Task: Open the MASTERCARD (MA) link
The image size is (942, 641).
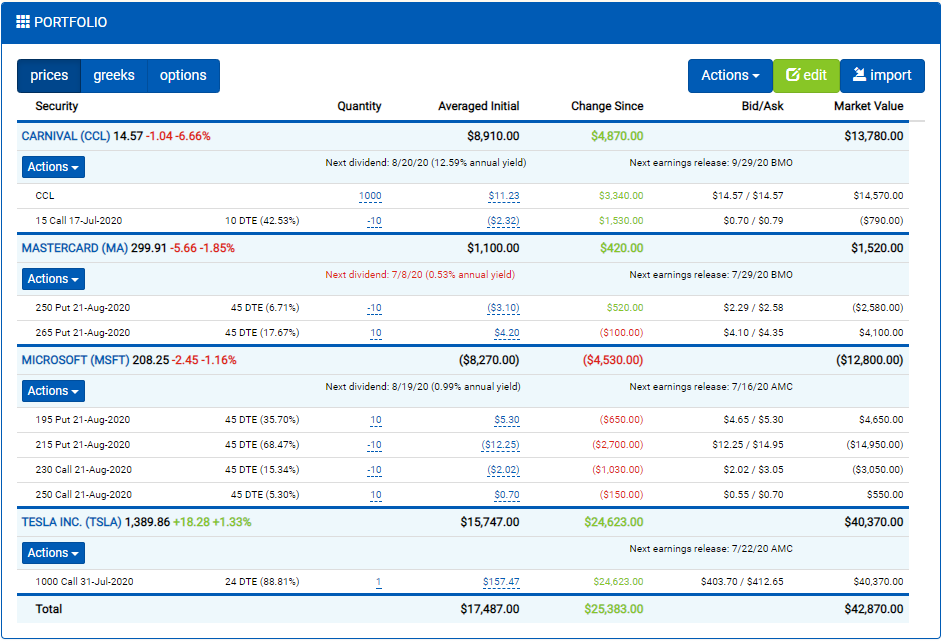Action: click(74, 248)
